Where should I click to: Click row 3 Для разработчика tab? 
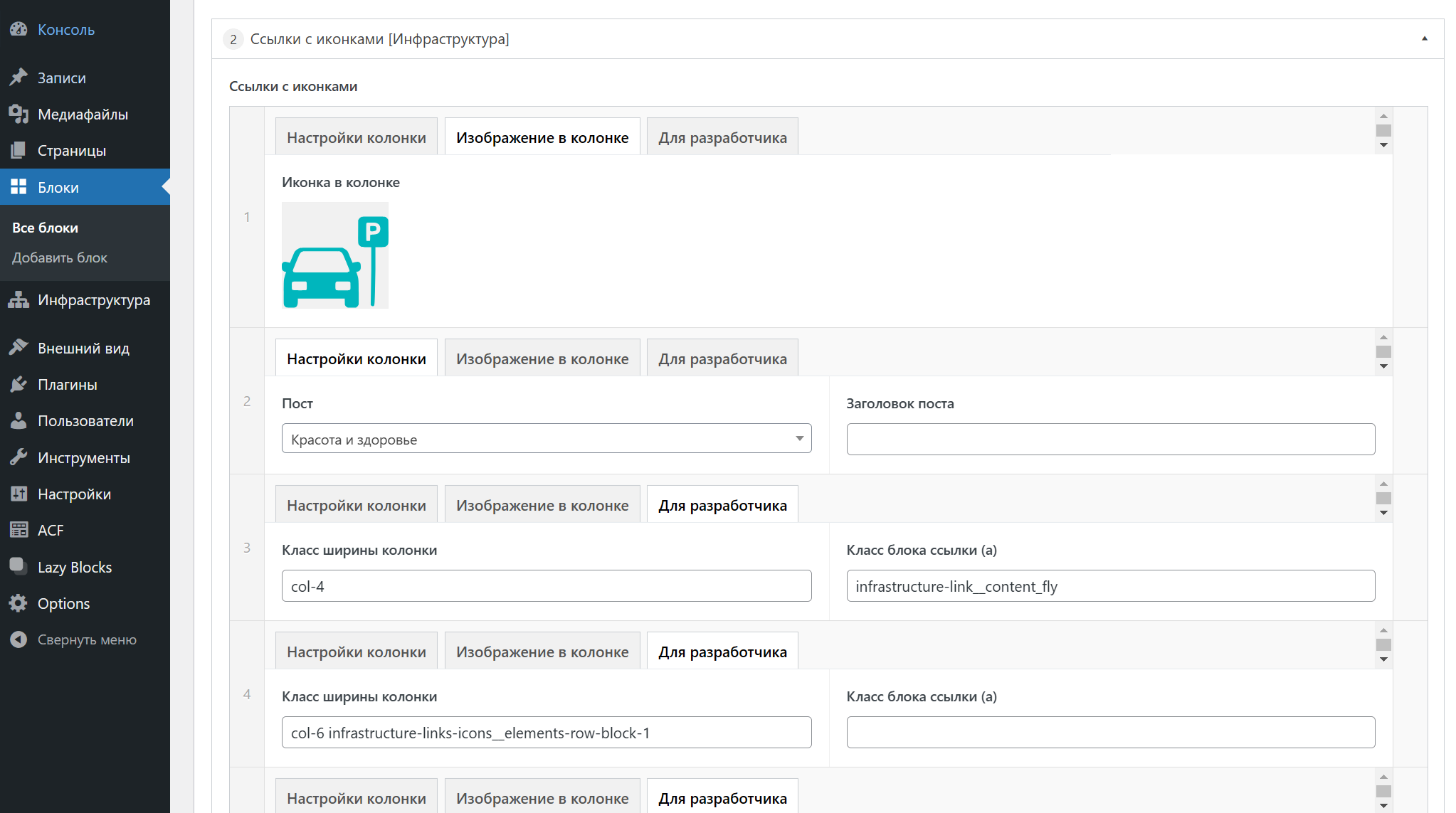pyautogui.click(x=722, y=504)
